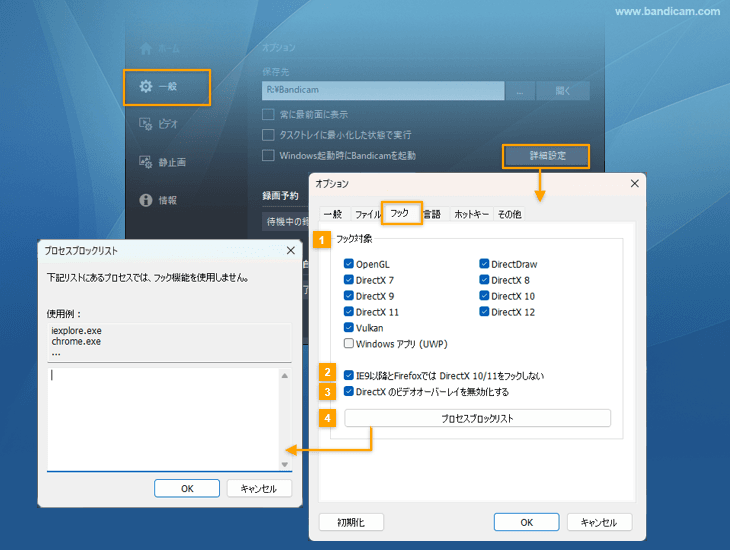Toggle the Vulkan hook checkbox
Screen dimensions: 730x550
349,327
